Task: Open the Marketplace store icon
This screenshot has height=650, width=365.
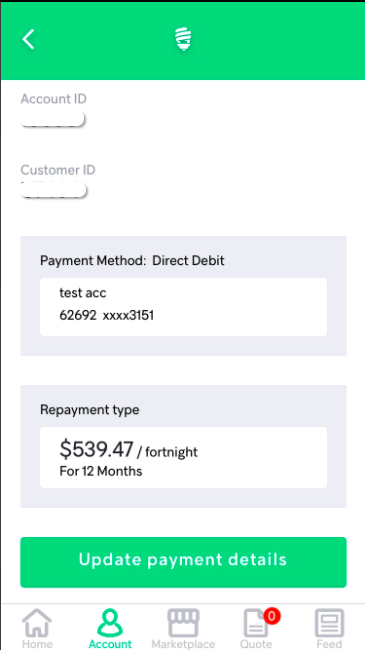Action: [183, 623]
